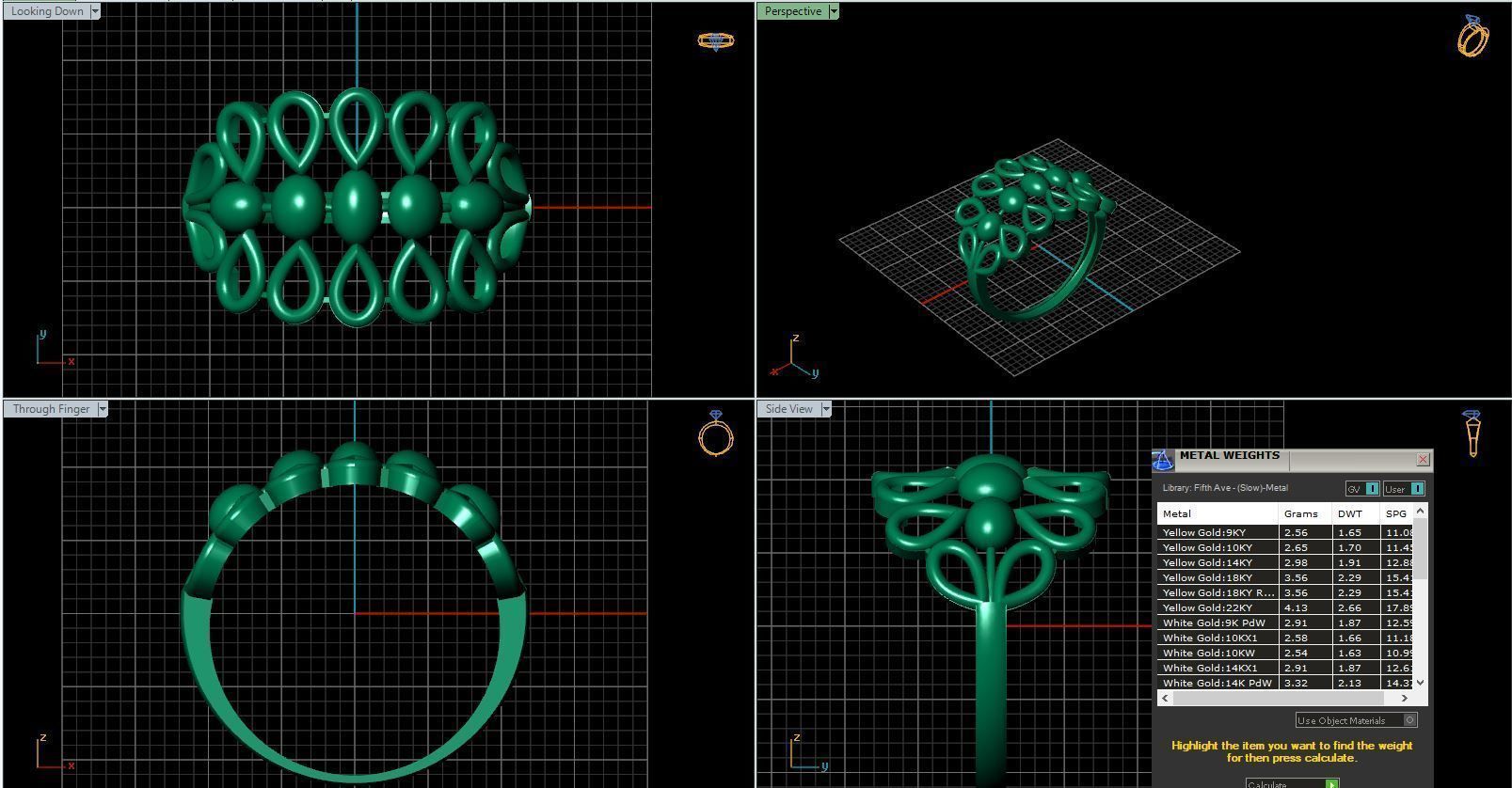The height and width of the screenshot is (788, 1512).
Task: Click the metal list scroll down arrow
Action: [x=1421, y=683]
